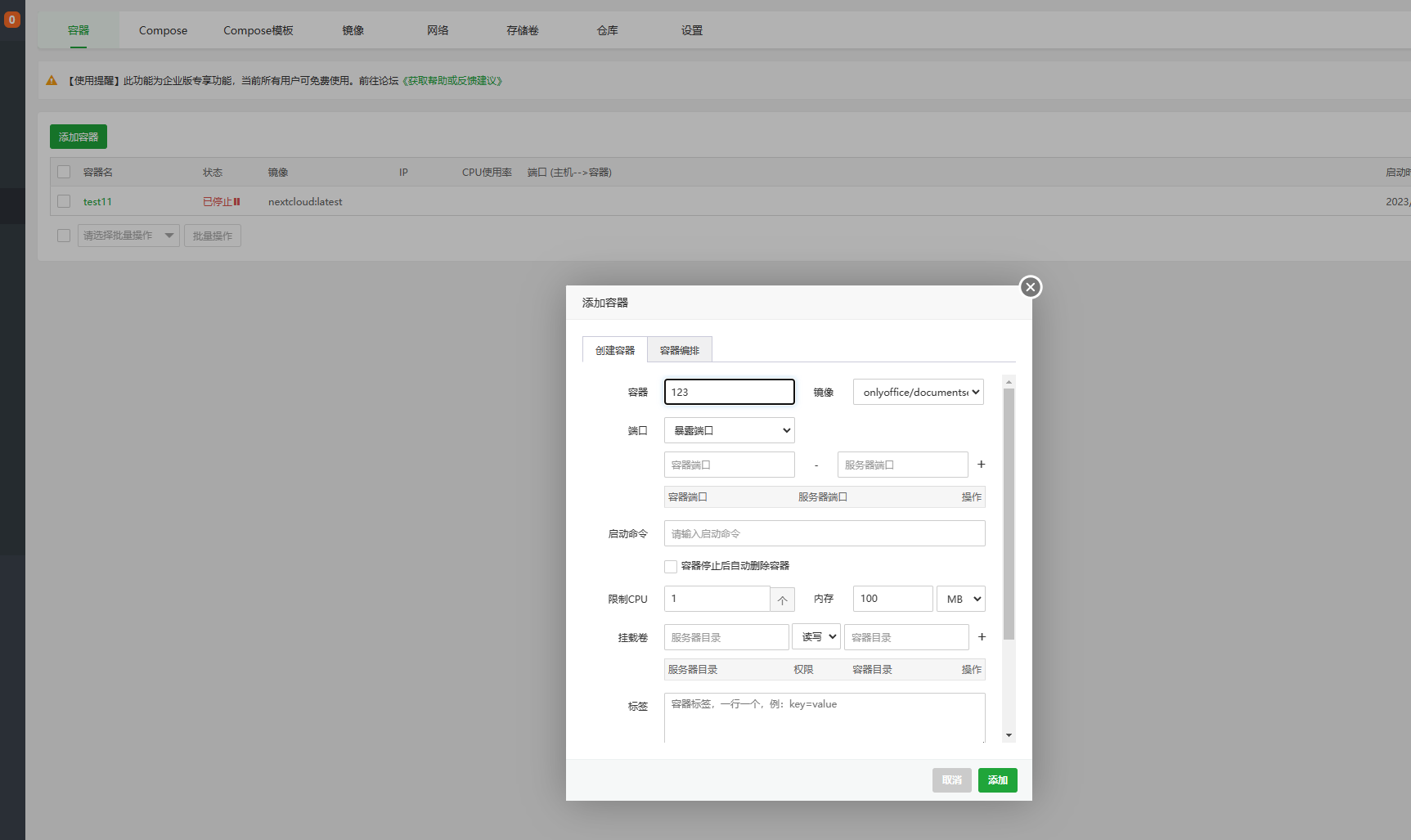The height and width of the screenshot is (840, 1411).
Task: Select the 容器 tab
Action: click(x=79, y=30)
